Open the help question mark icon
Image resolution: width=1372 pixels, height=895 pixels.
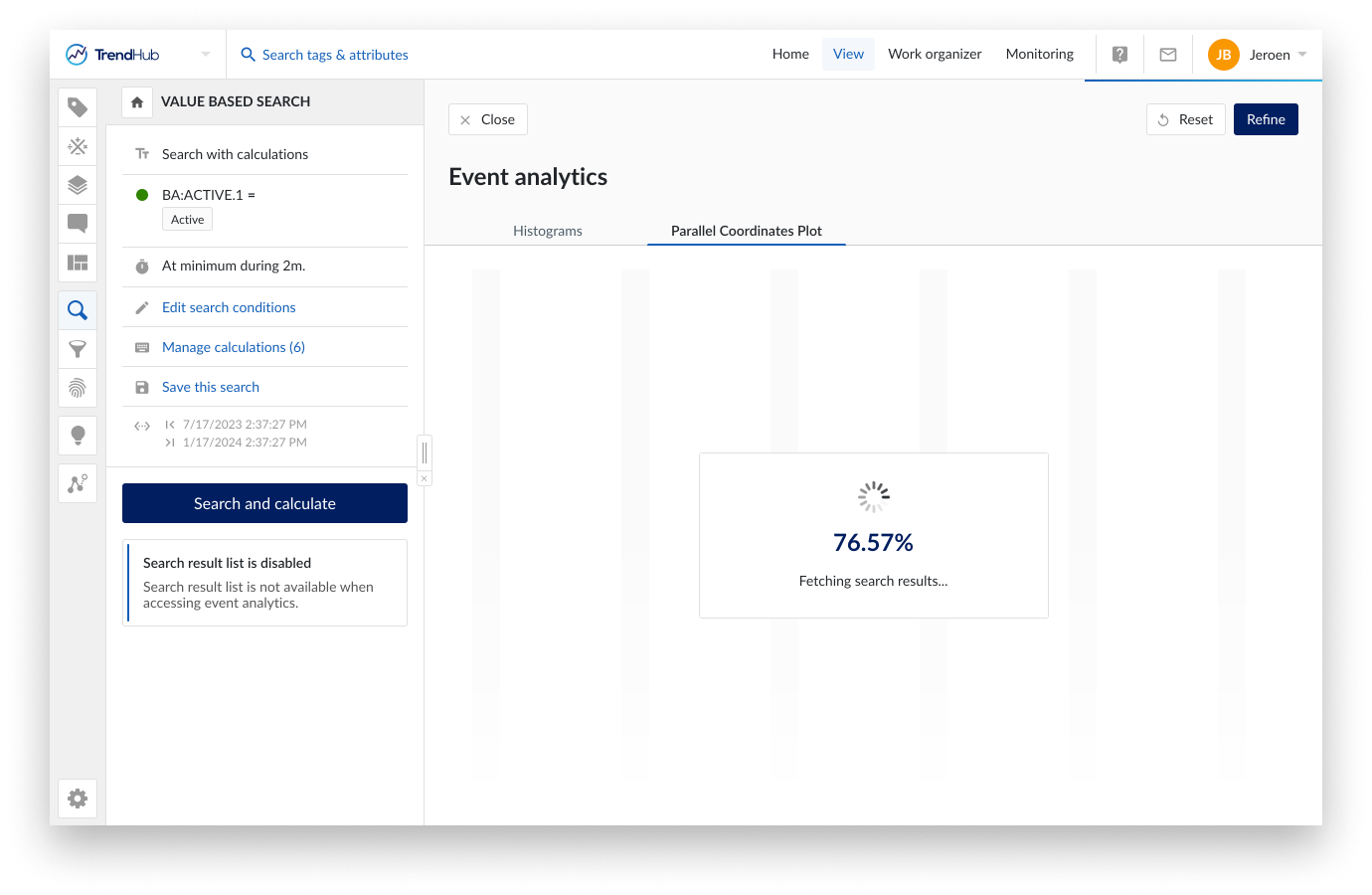pos(1119,55)
